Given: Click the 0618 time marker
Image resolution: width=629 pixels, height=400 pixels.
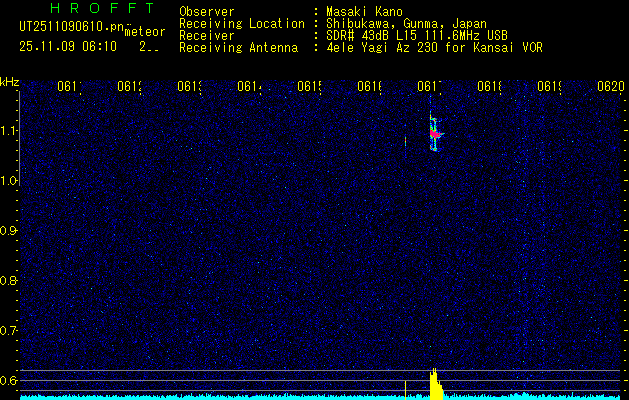Looking at the screenshot, I should [489, 86].
